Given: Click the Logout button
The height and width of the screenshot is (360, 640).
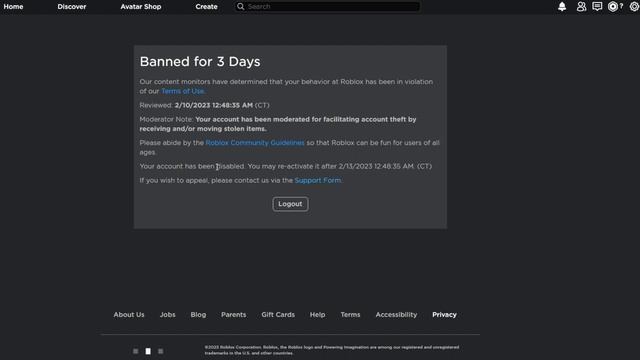Looking at the screenshot, I should pyautogui.click(x=290, y=204).
